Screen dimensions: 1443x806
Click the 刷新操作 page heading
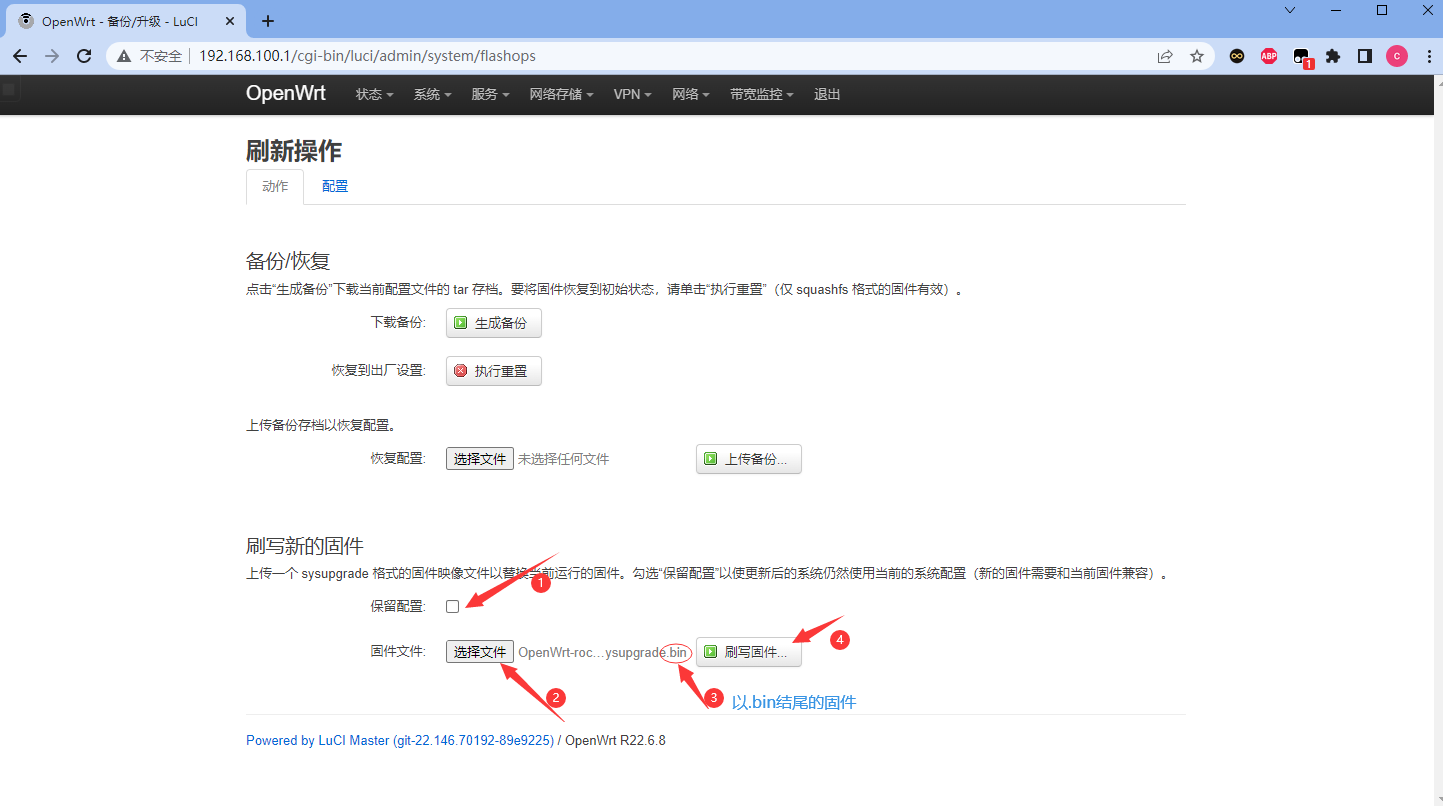(x=294, y=151)
